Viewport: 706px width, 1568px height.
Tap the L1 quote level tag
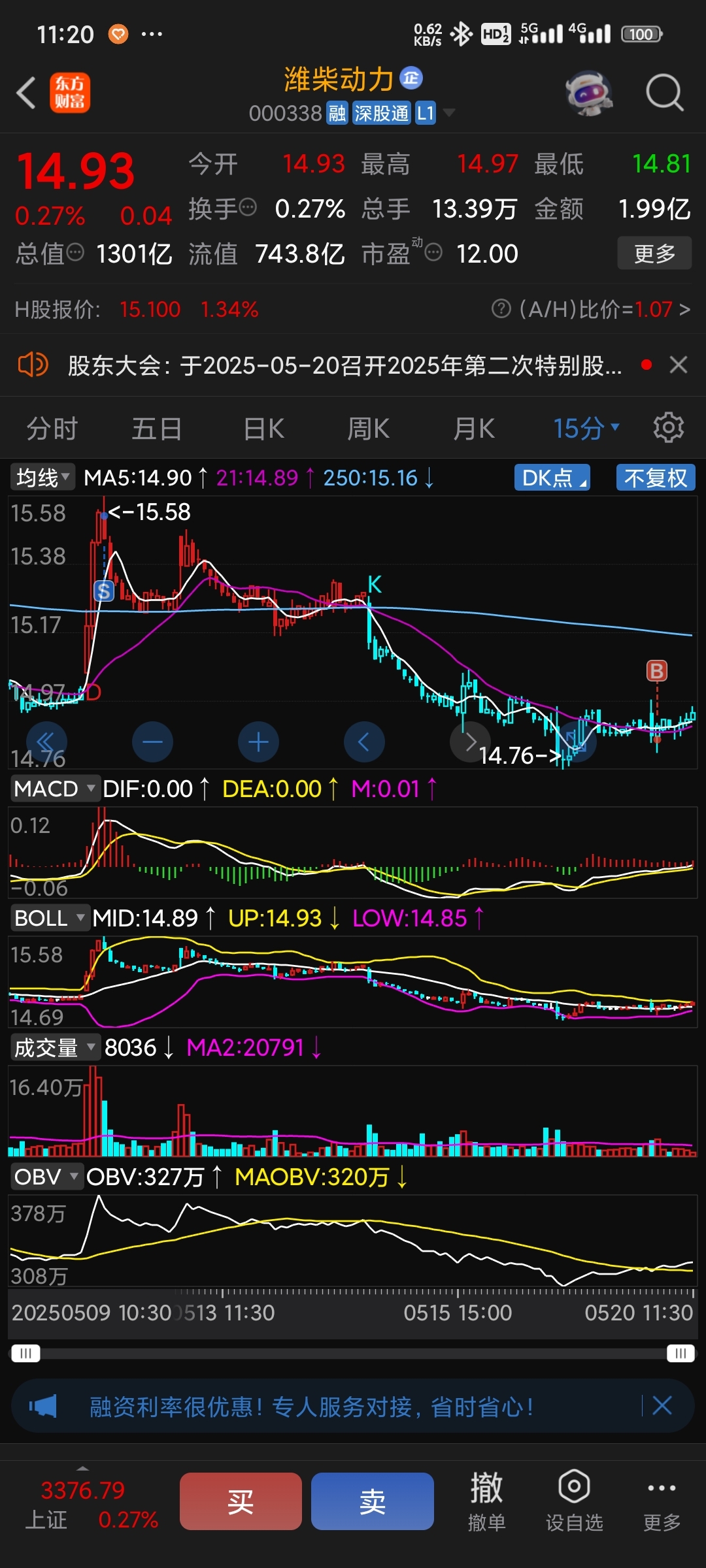click(x=426, y=114)
